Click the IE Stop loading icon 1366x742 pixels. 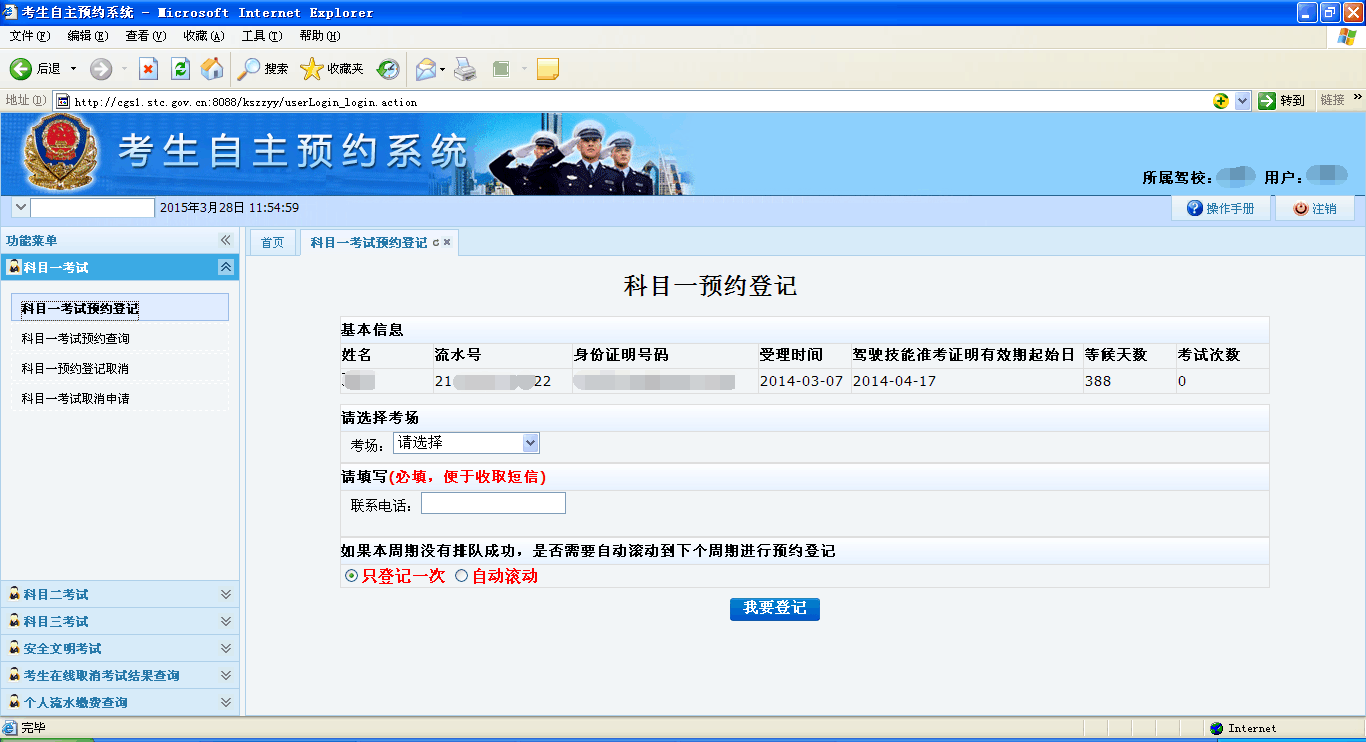(148, 69)
